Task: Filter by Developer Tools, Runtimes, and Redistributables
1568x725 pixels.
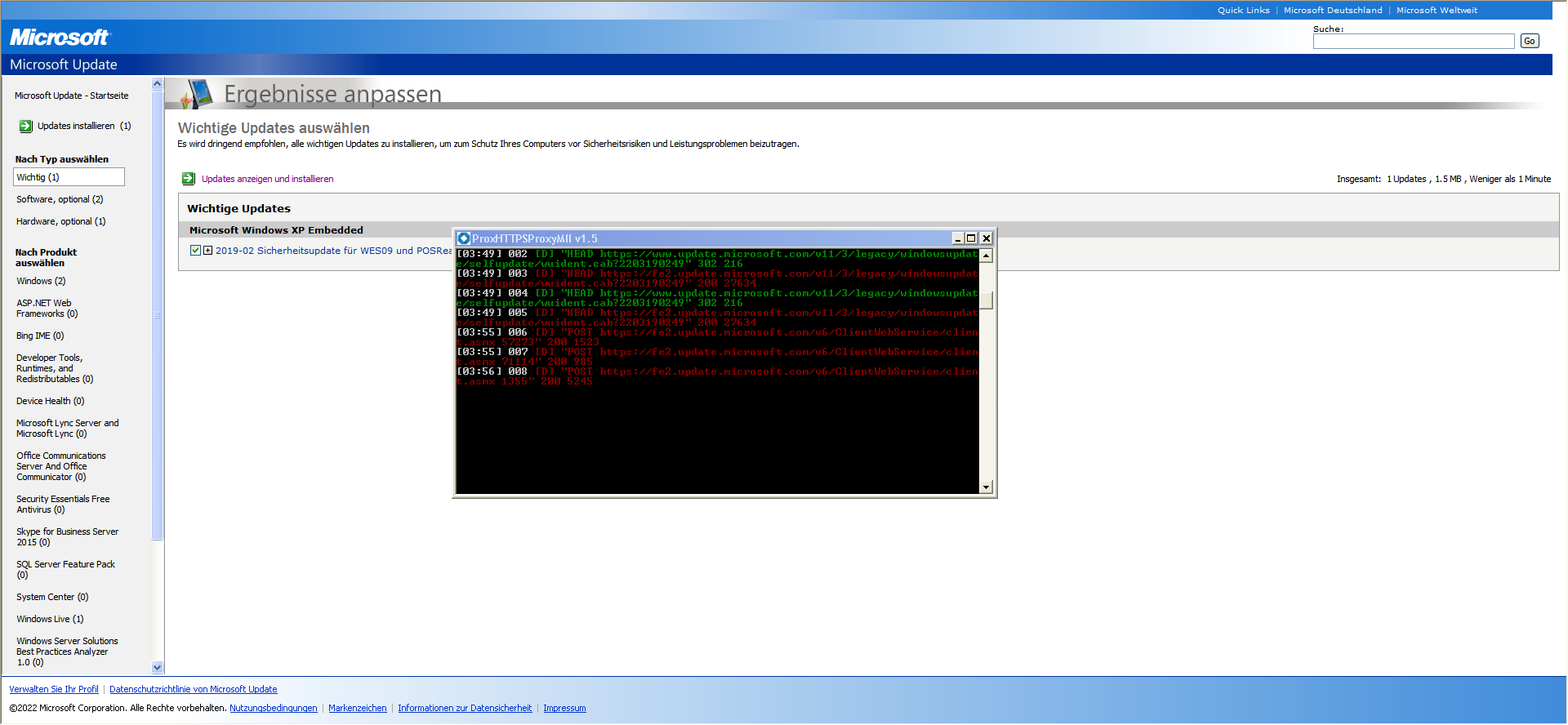Action: 55,368
